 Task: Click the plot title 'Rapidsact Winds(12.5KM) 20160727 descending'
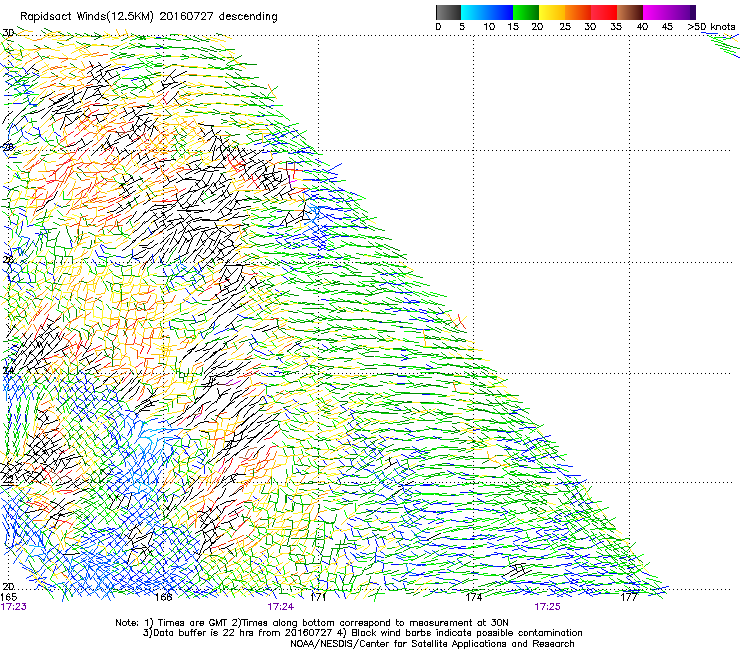[x=149, y=17]
